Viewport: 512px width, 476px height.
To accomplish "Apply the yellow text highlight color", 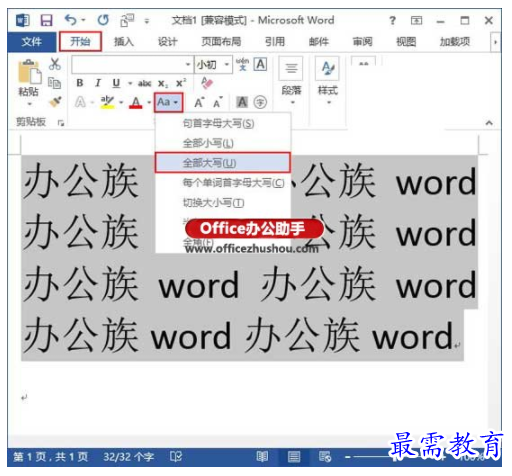I will [x=107, y=102].
